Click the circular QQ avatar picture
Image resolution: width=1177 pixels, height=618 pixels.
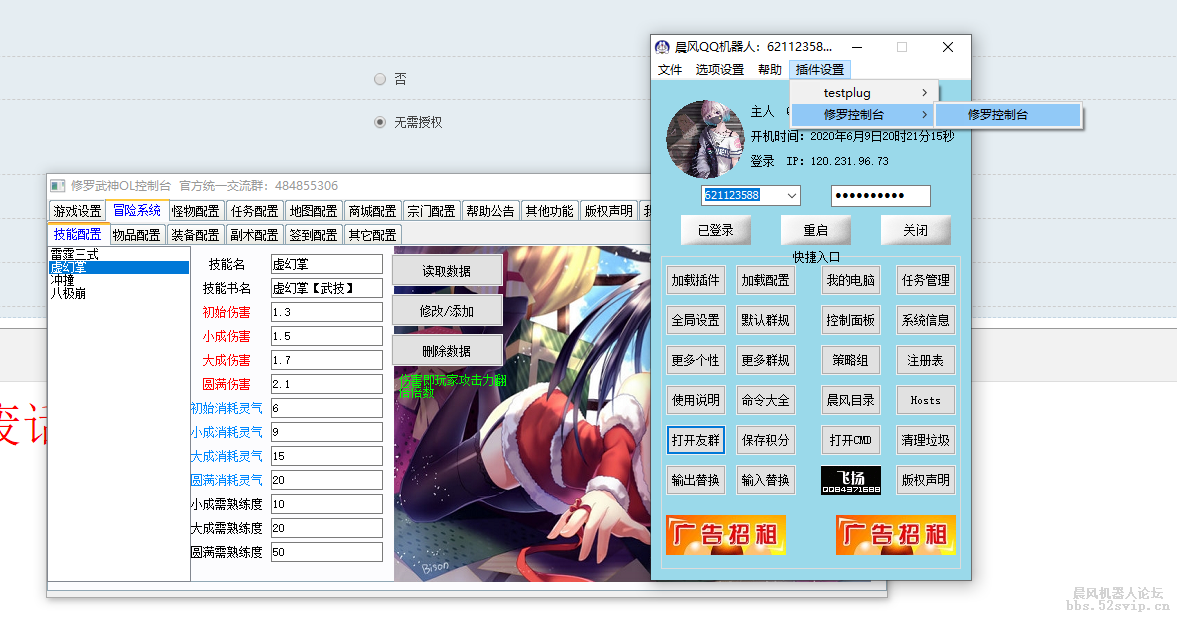(x=705, y=139)
